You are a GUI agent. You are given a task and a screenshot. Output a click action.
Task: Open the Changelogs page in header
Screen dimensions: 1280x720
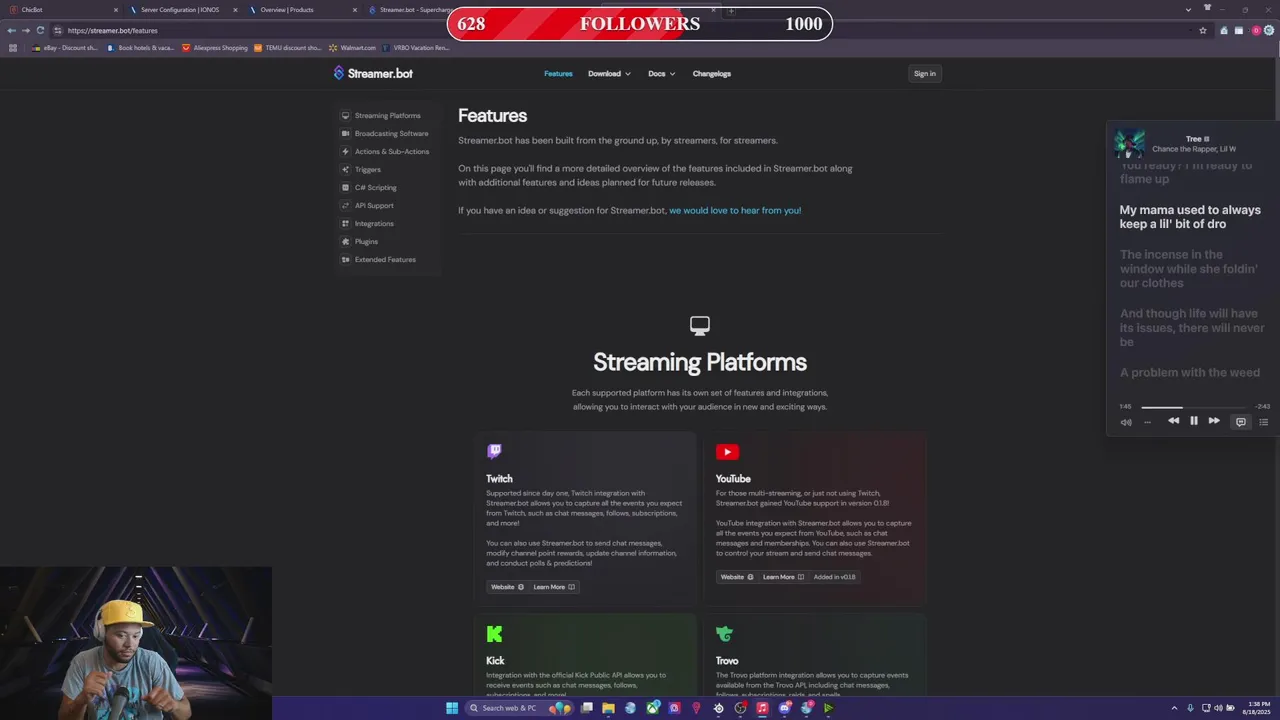point(712,73)
